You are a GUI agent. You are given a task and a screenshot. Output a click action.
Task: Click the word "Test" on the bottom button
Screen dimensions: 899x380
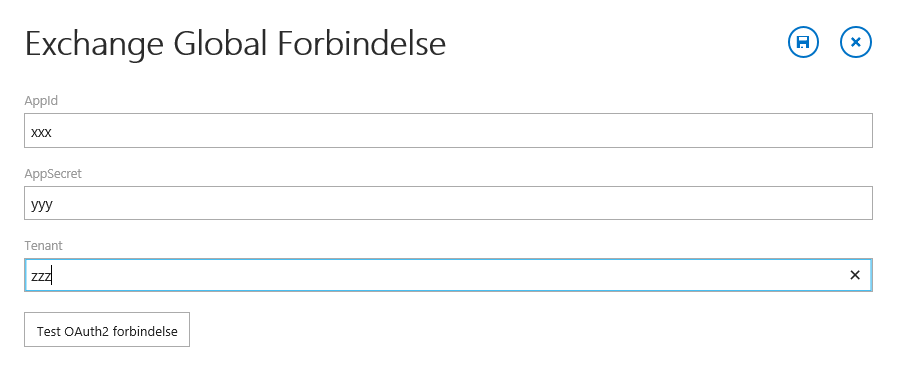(x=49, y=331)
